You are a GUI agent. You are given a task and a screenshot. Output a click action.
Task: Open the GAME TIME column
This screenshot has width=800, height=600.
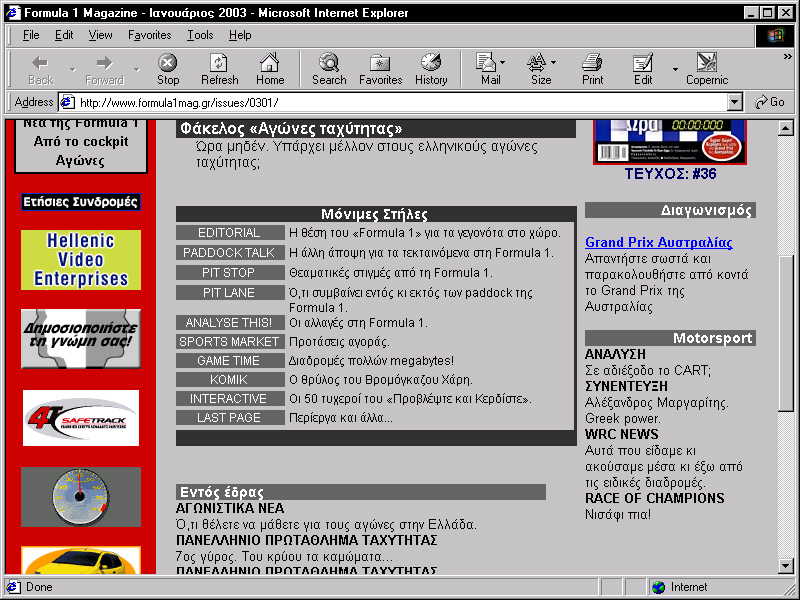(x=230, y=361)
